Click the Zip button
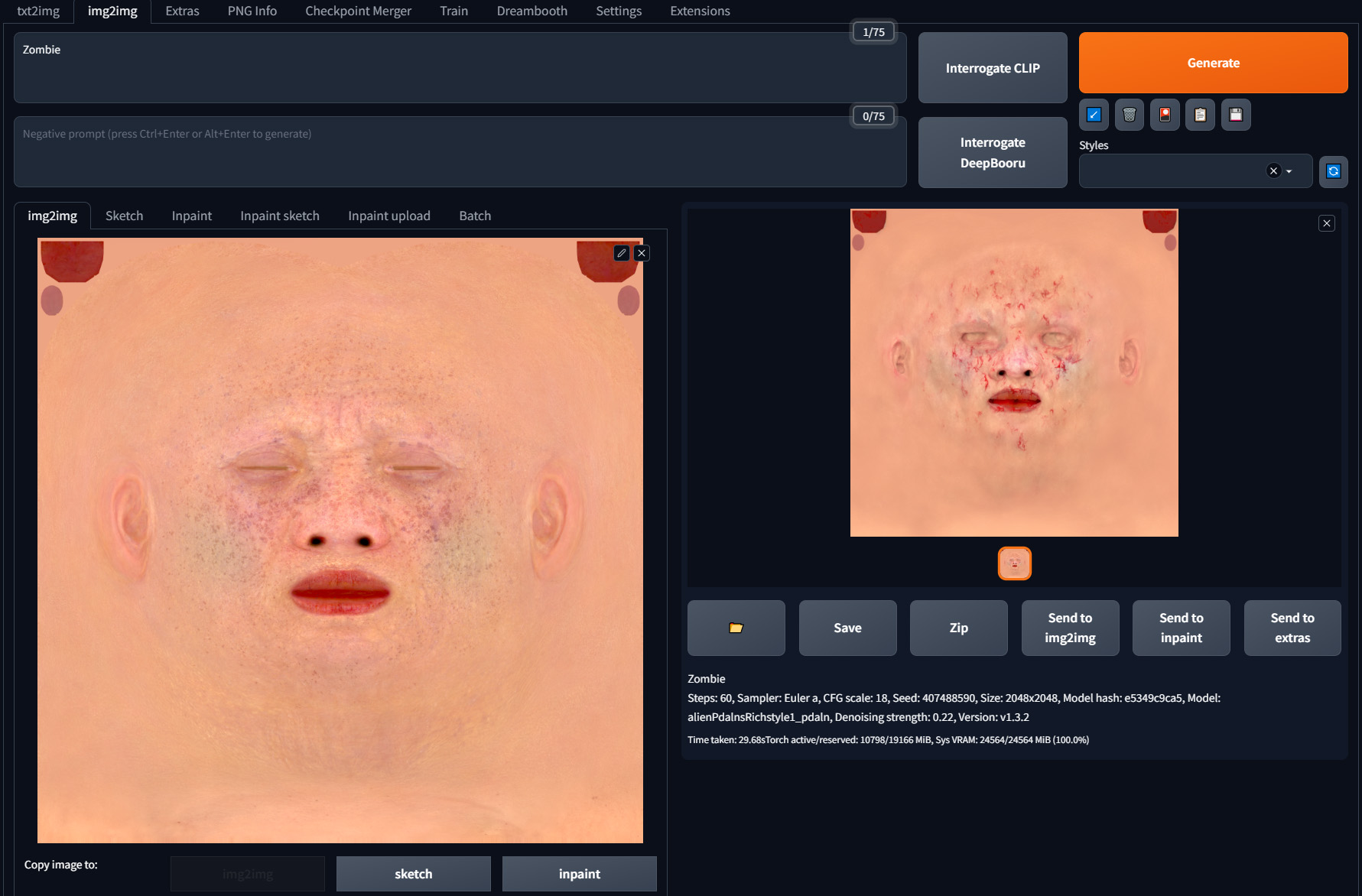 pyautogui.click(x=959, y=628)
